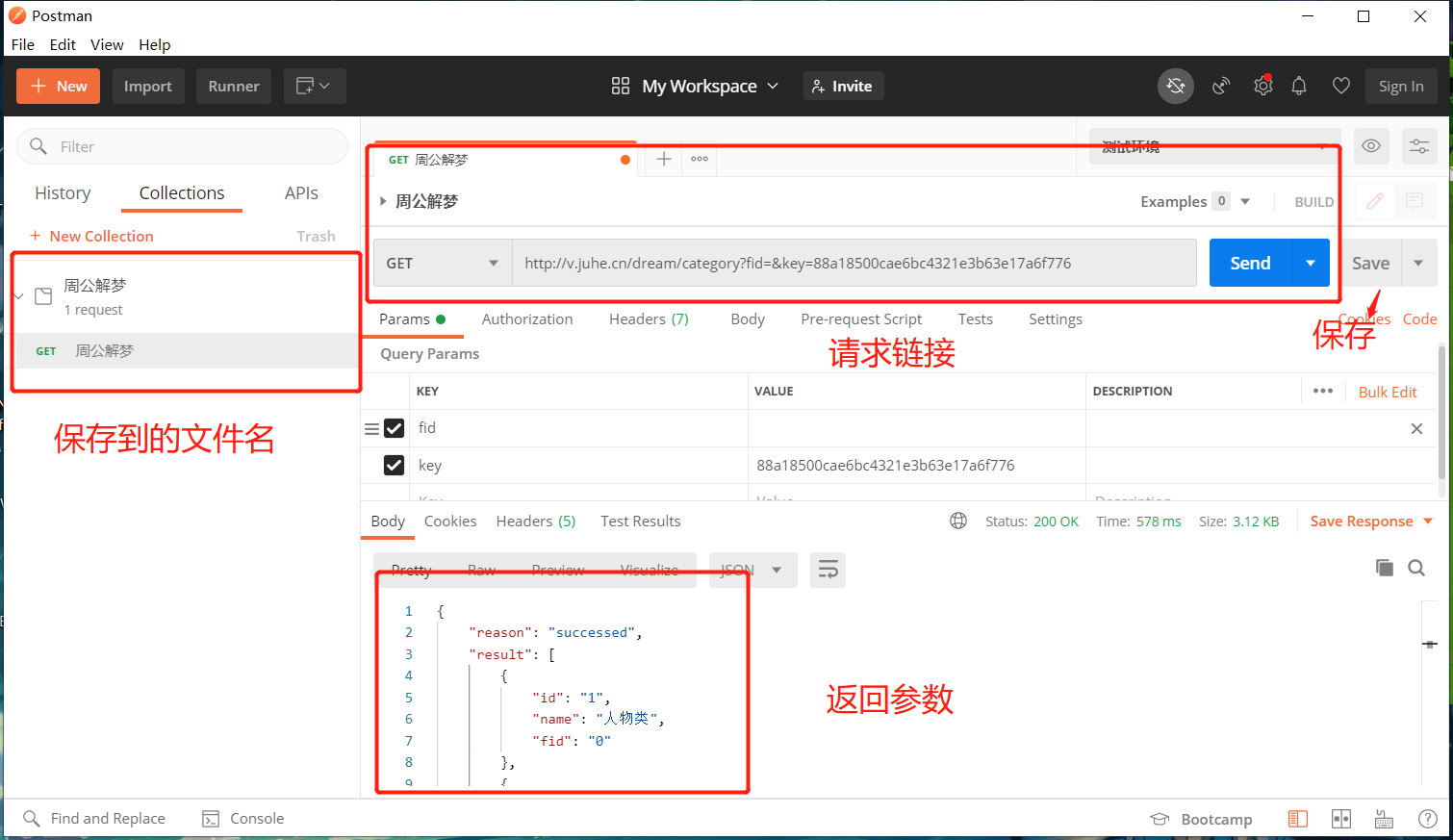This screenshot has width=1453, height=840.
Task: Open the request Headers (7) tab
Action: point(649,319)
